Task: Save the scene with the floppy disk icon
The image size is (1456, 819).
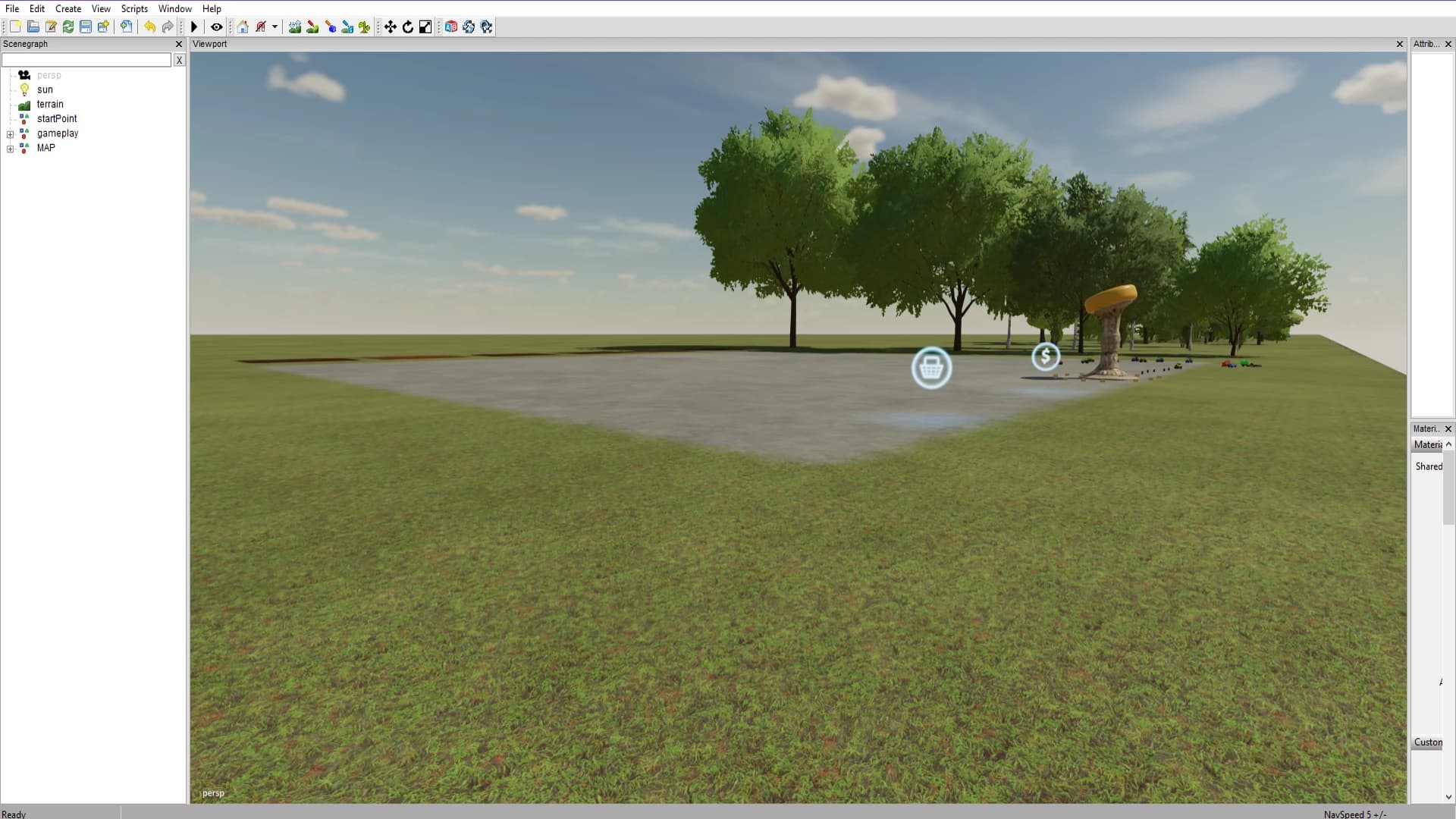Action: (86, 27)
